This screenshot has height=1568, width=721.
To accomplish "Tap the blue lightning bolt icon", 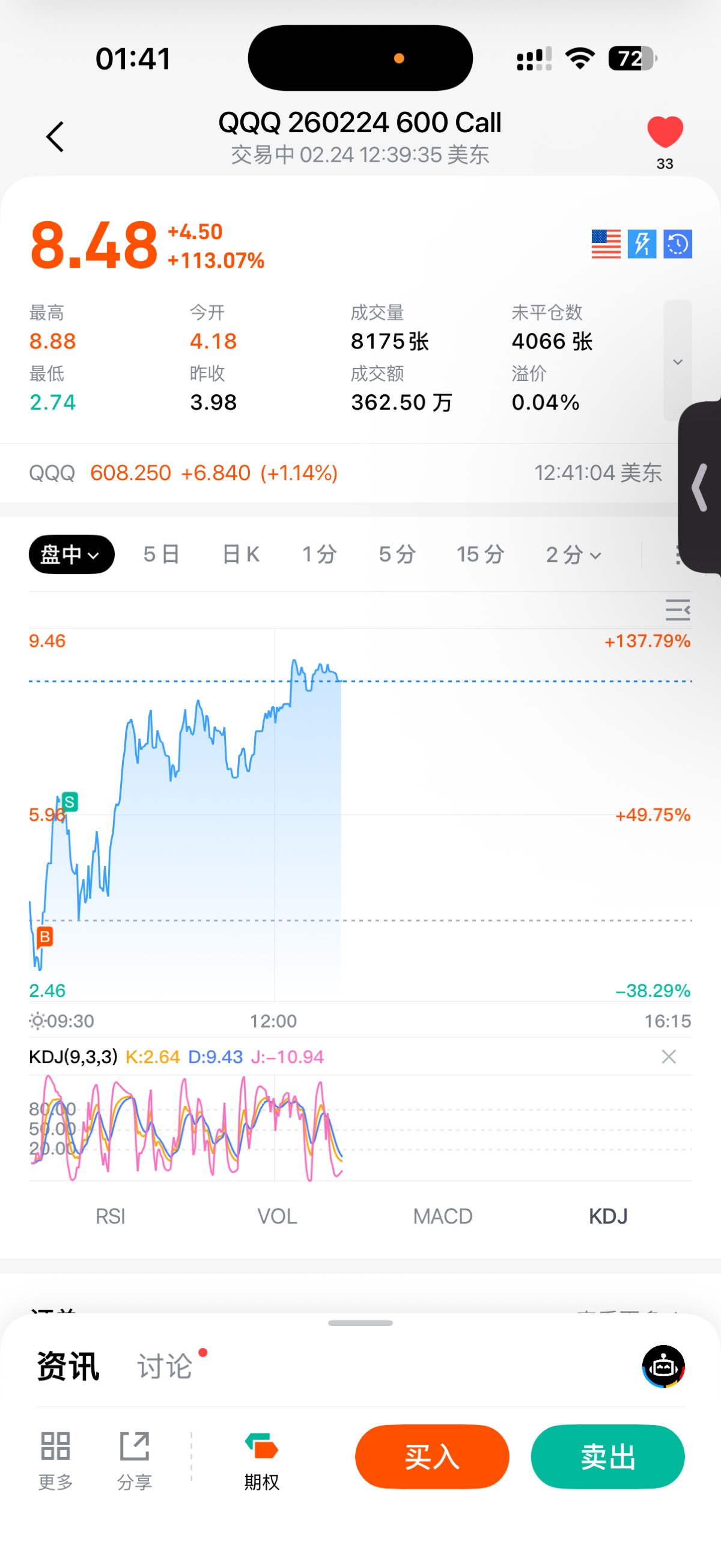I will [x=642, y=244].
